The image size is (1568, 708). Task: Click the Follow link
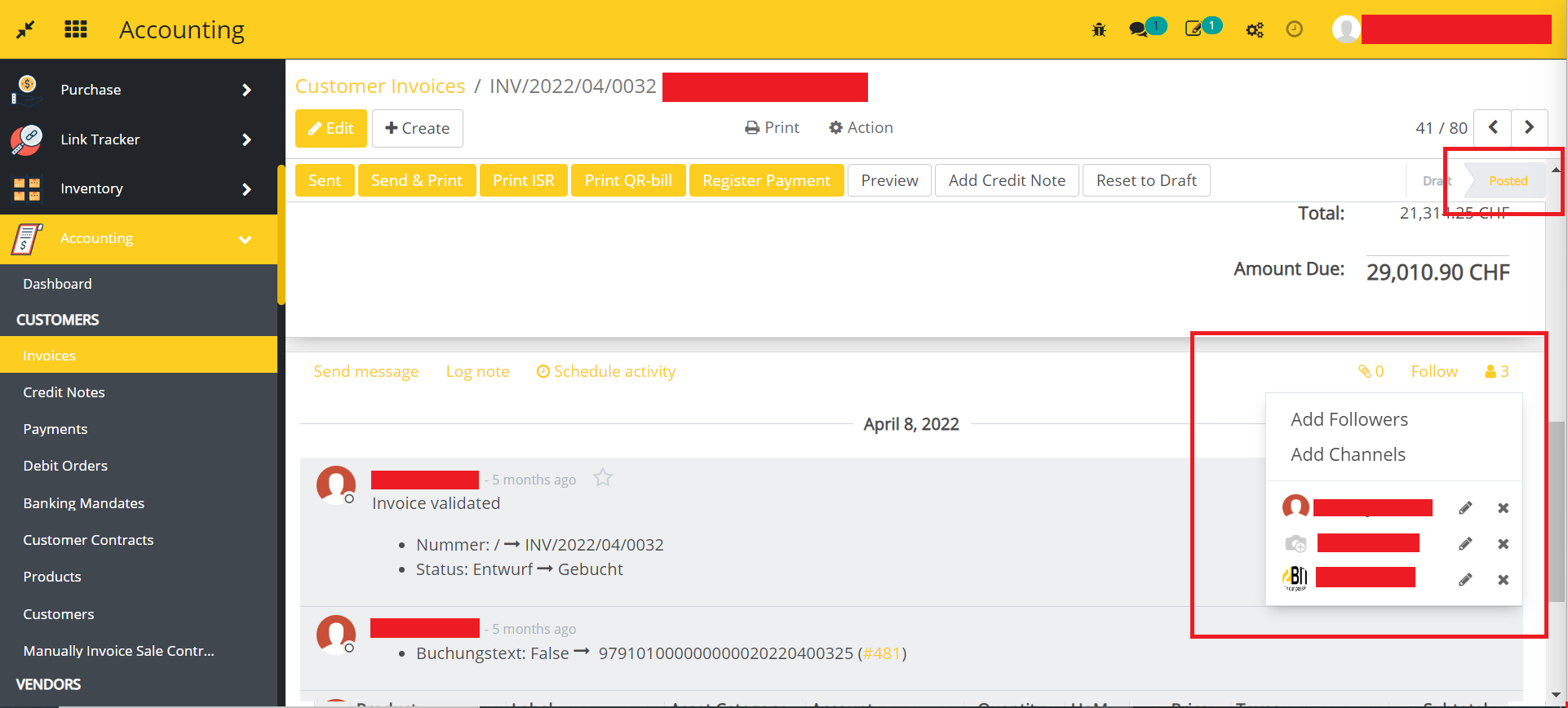pyautogui.click(x=1434, y=371)
